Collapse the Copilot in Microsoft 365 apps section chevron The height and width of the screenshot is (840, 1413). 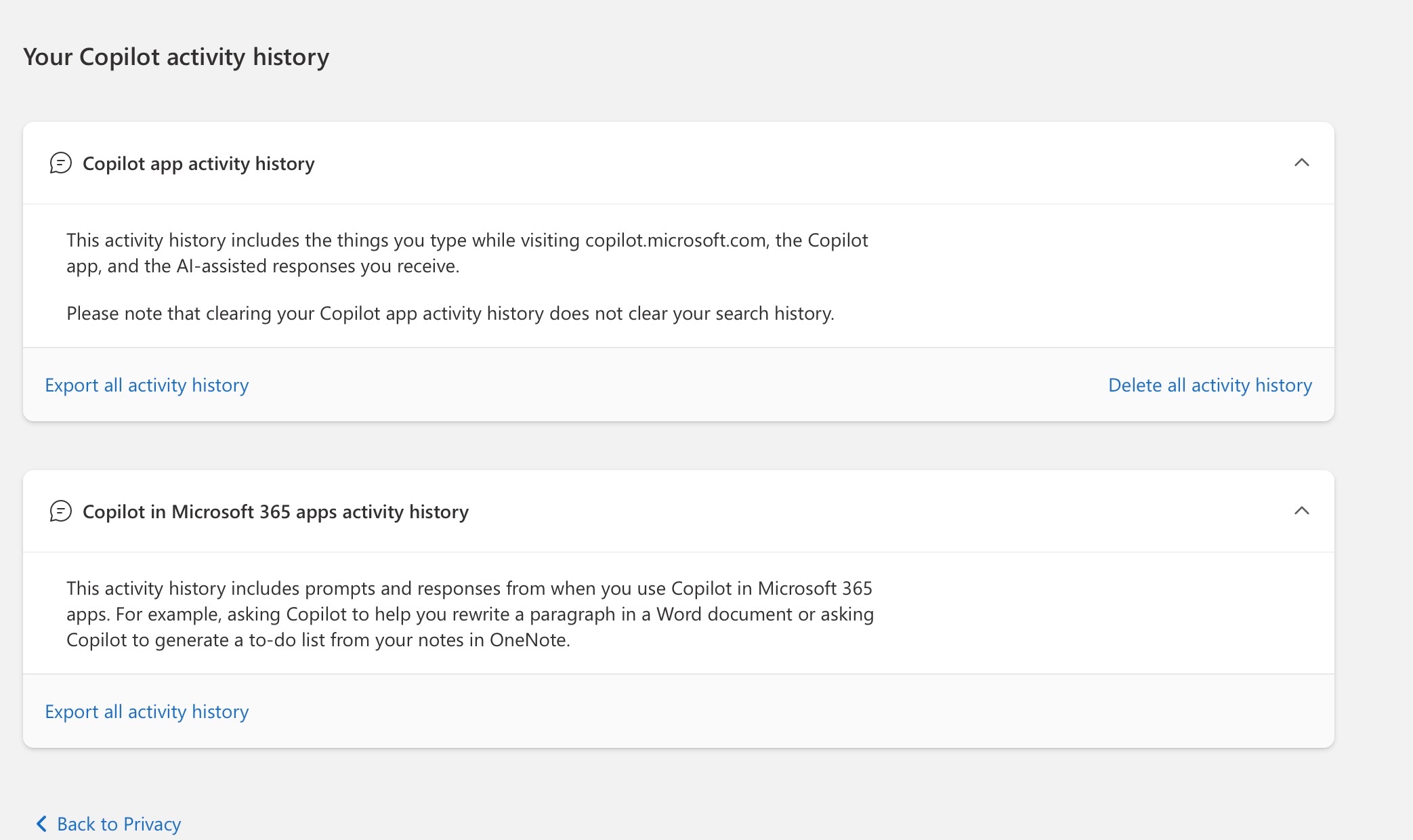[x=1301, y=511]
